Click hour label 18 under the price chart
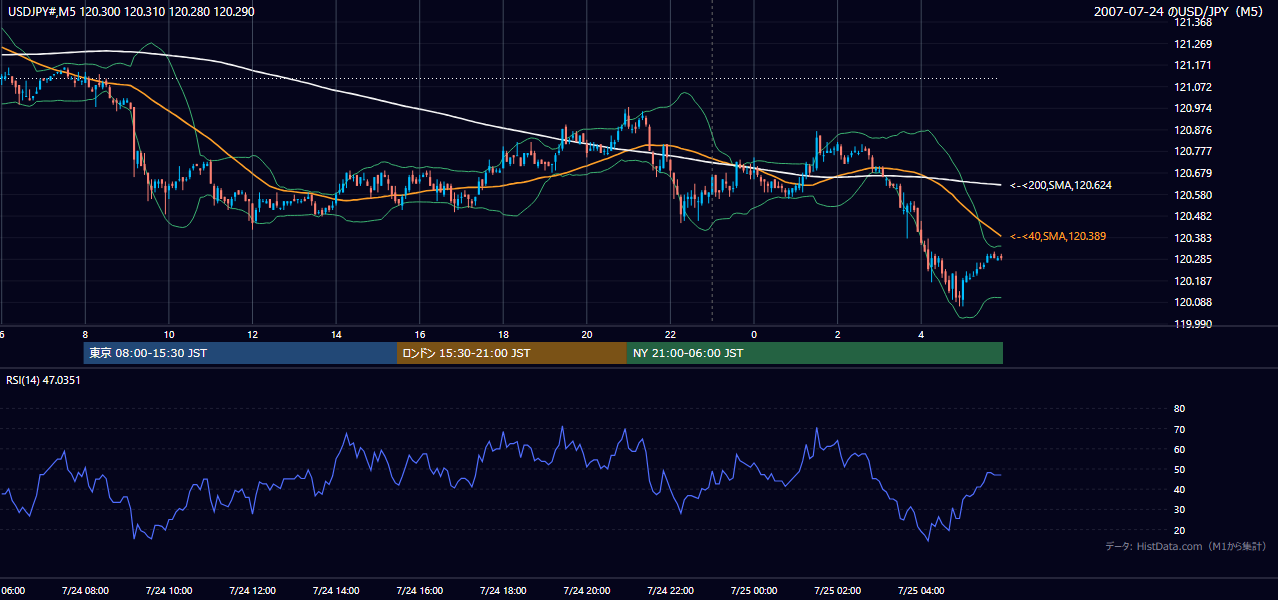The width and height of the screenshot is (1278, 600). click(503, 334)
